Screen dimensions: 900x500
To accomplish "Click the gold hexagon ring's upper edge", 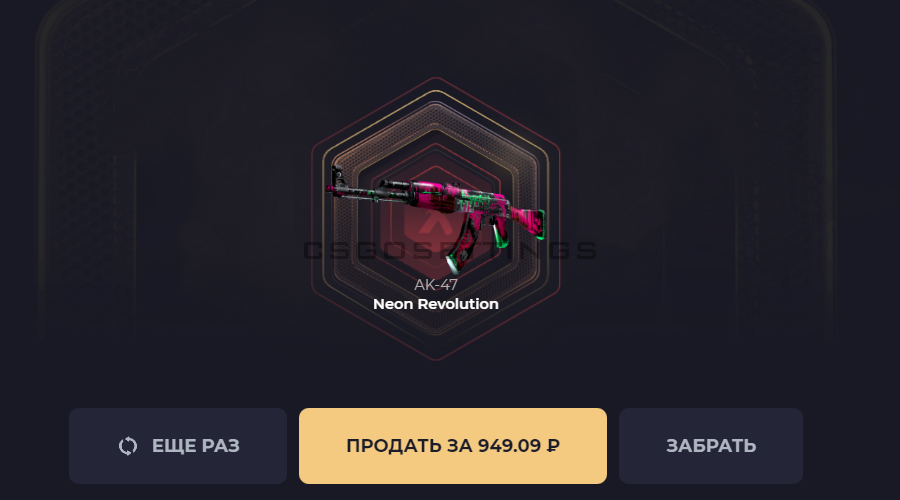I will pyautogui.click(x=436, y=92).
